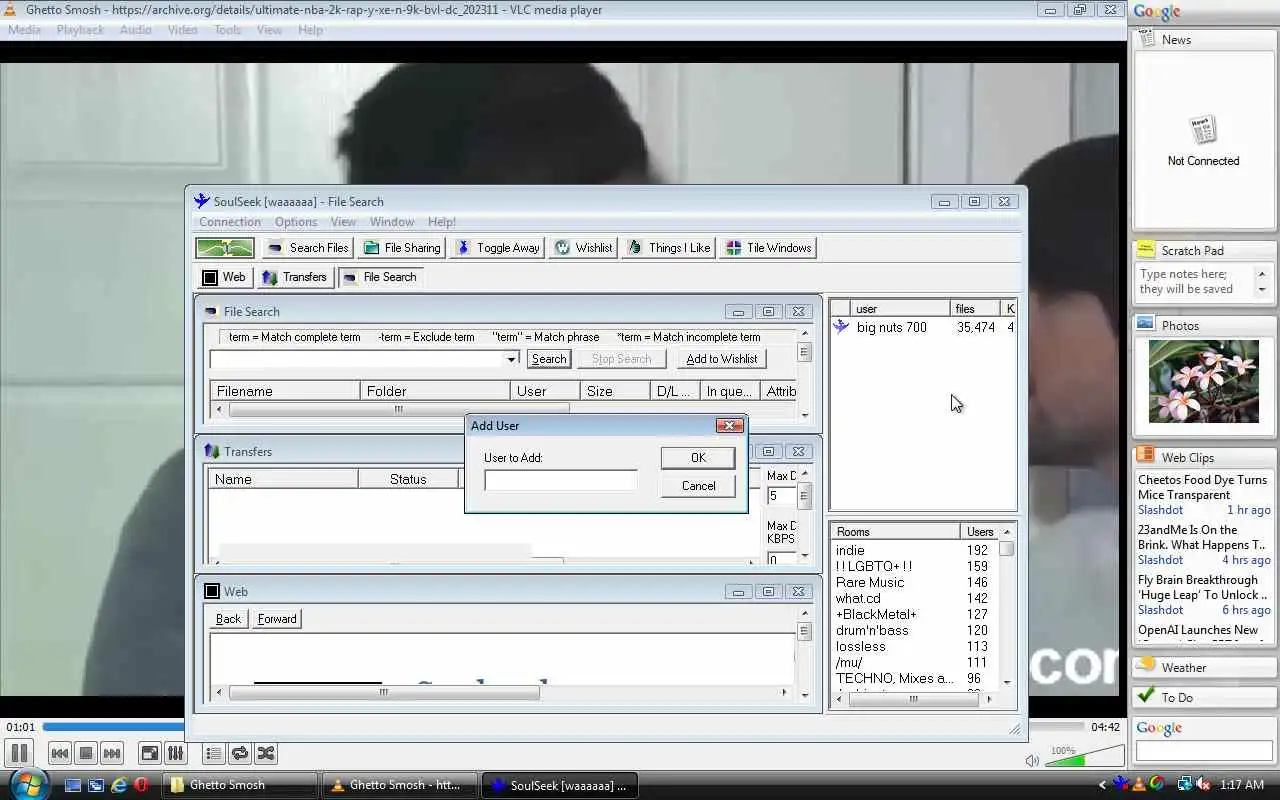
Task: Open the VLC Tools menu
Action: tap(228, 30)
